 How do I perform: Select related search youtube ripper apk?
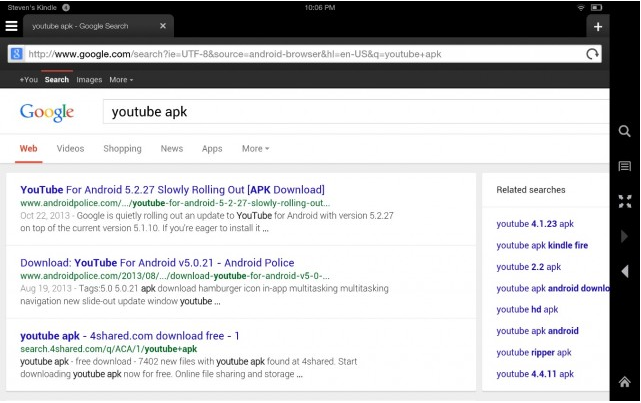click(534, 352)
